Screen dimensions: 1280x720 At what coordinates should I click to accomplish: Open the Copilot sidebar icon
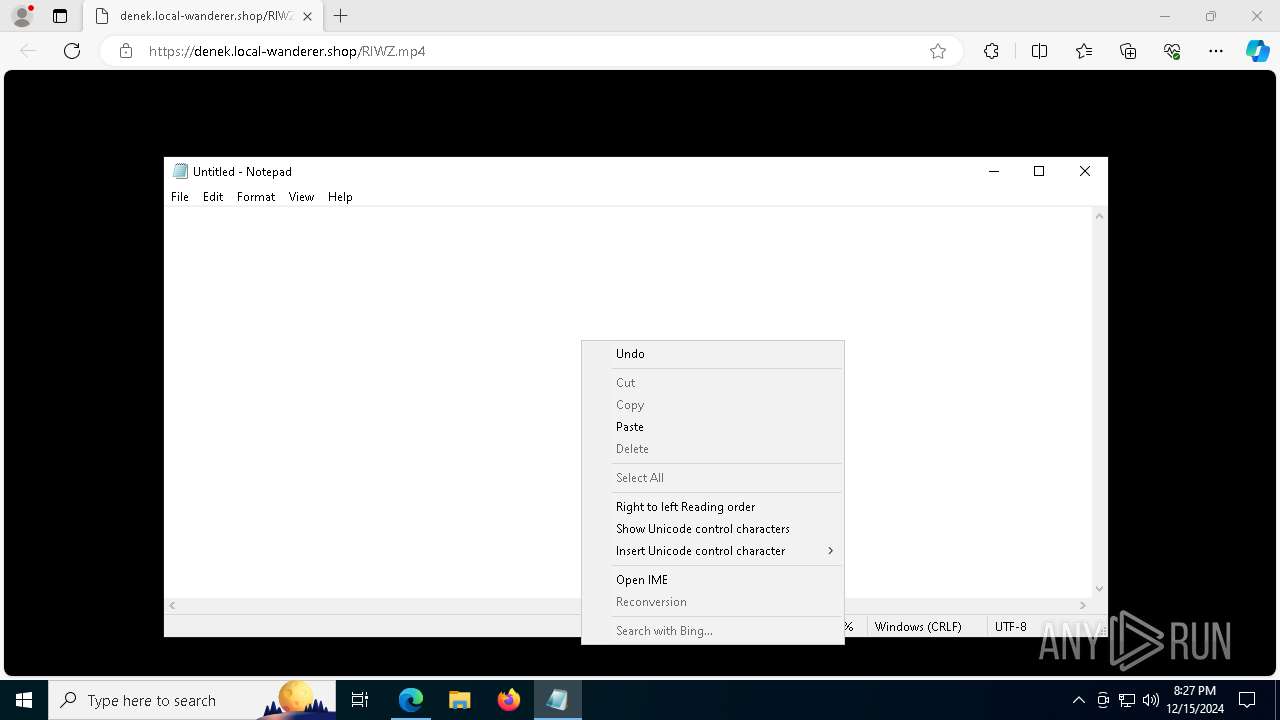pos(1257,51)
